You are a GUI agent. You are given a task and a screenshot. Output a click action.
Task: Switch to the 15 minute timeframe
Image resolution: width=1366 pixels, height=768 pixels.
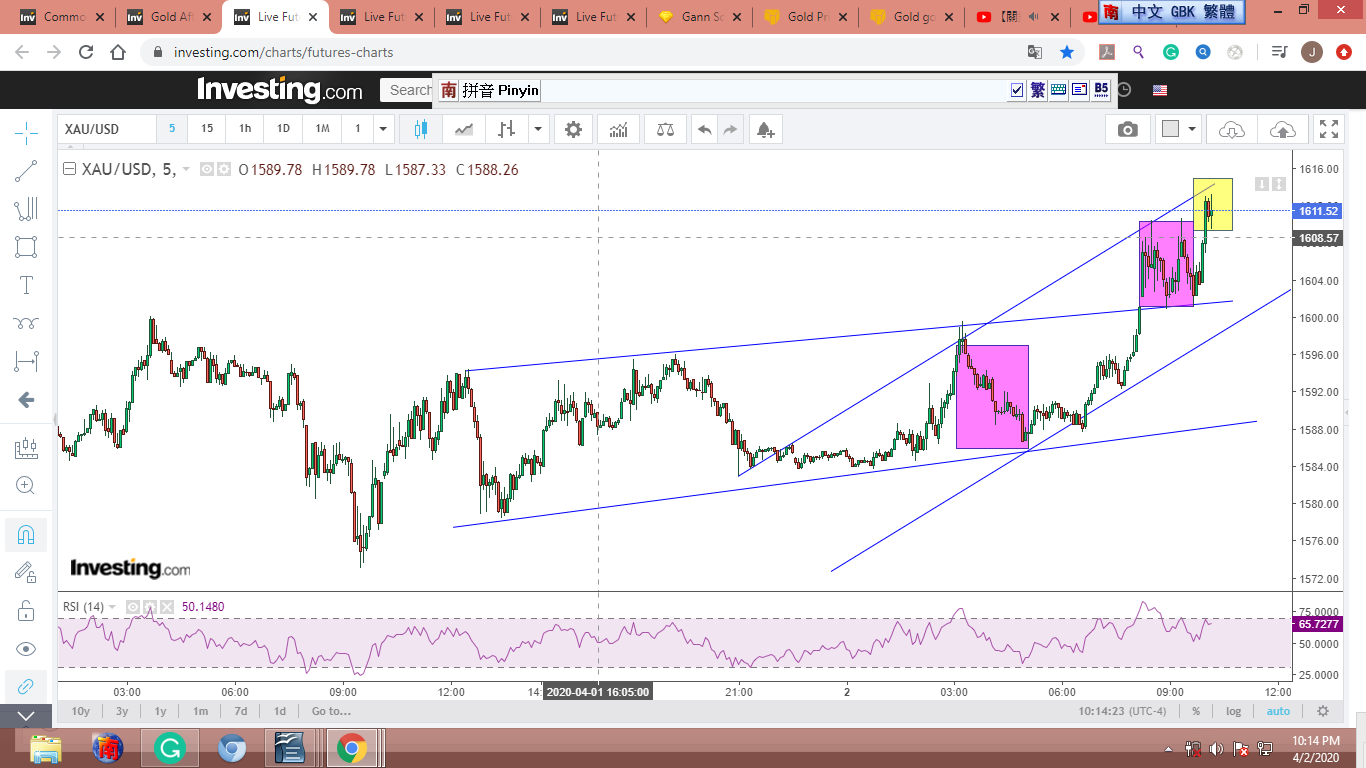pyautogui.click(x=207, y=129)
